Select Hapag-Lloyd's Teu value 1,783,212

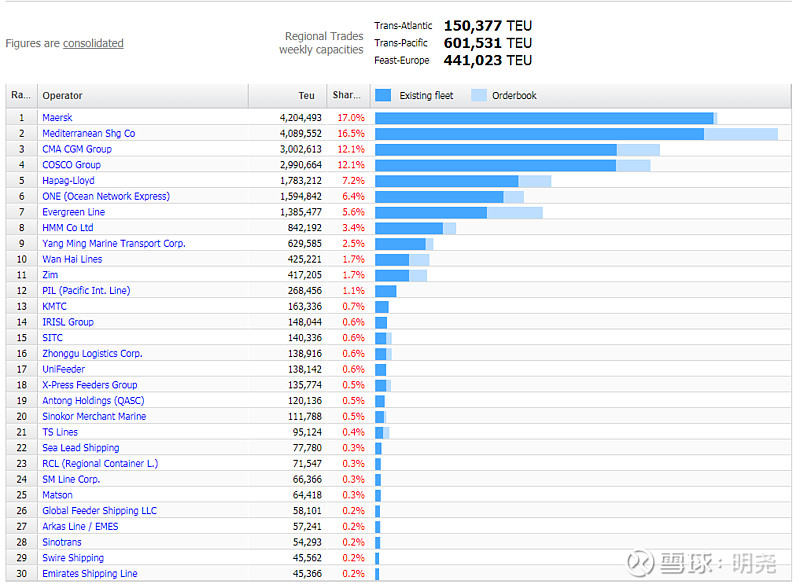pos(301,181)
